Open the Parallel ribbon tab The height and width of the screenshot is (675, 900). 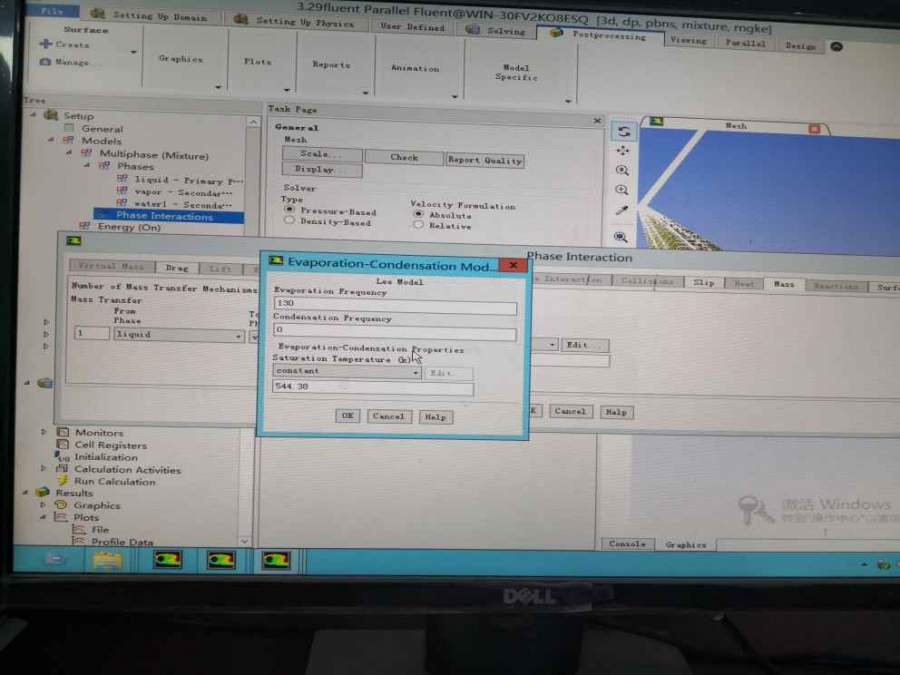[x=746, y=42]
